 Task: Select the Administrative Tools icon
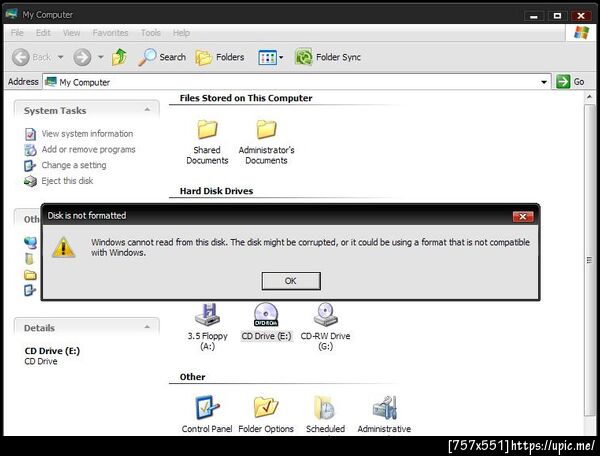tap(385, 407)
